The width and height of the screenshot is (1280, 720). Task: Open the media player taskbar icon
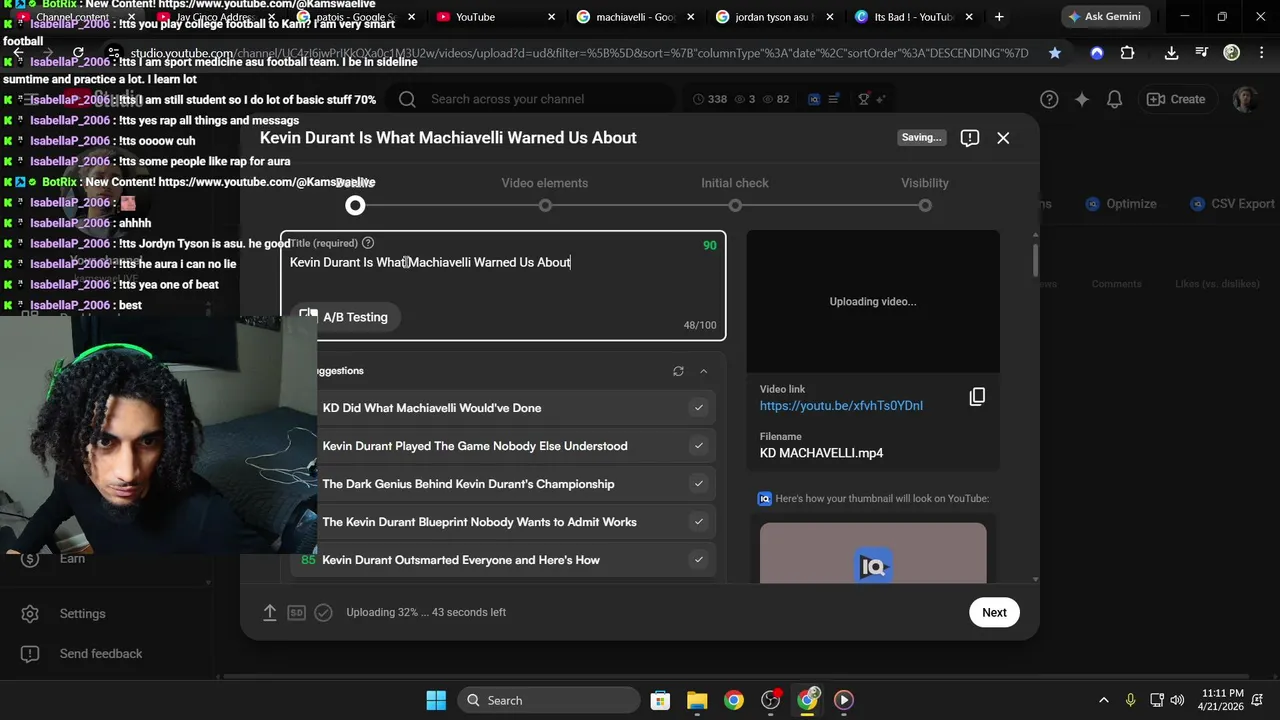pyautogui.click(x=844, y=700)
